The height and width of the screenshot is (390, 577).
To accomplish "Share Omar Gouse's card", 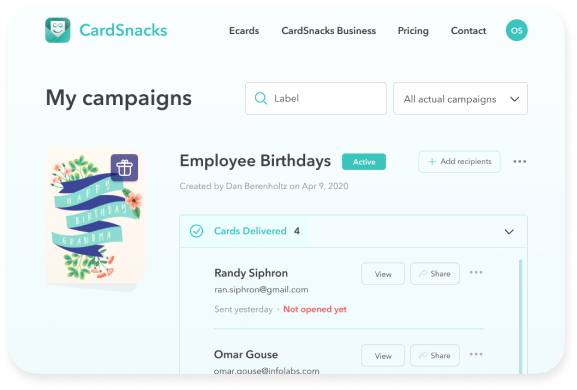I will [435, 355].
